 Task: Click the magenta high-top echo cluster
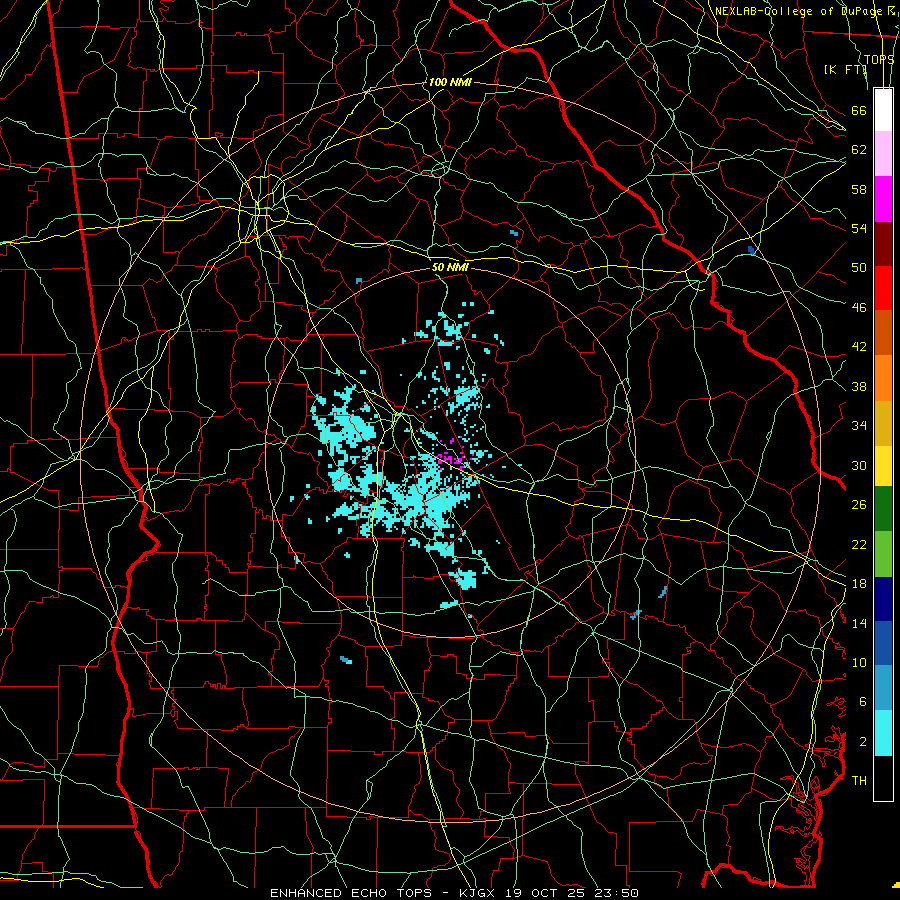[x=451, y=455]
